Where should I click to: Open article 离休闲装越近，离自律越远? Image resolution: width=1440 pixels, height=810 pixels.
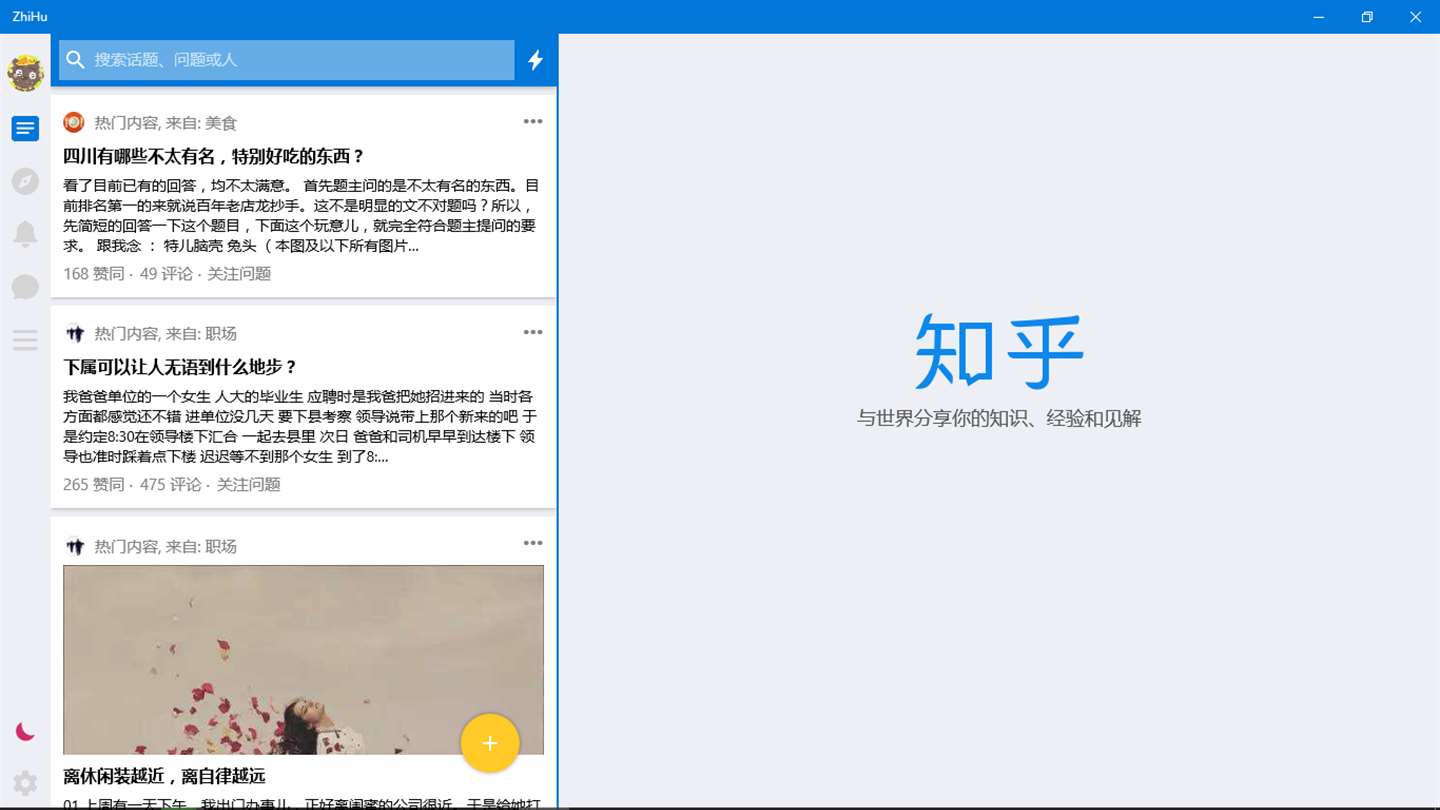pos(164,776)
